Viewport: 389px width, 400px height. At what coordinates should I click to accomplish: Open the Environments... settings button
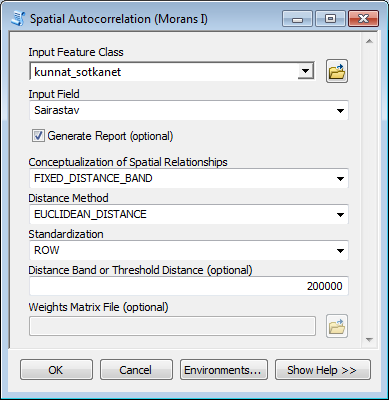click(224, 370)
